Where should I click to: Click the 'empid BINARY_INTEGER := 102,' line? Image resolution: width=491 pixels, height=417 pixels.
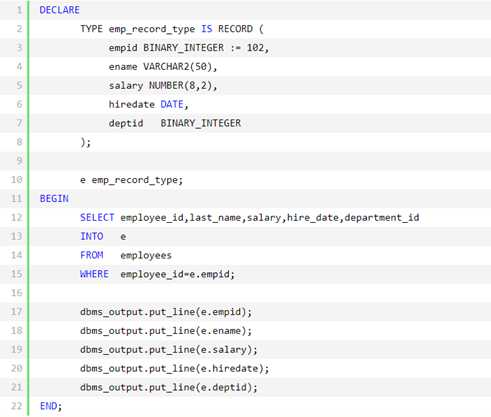coord(189,48)
